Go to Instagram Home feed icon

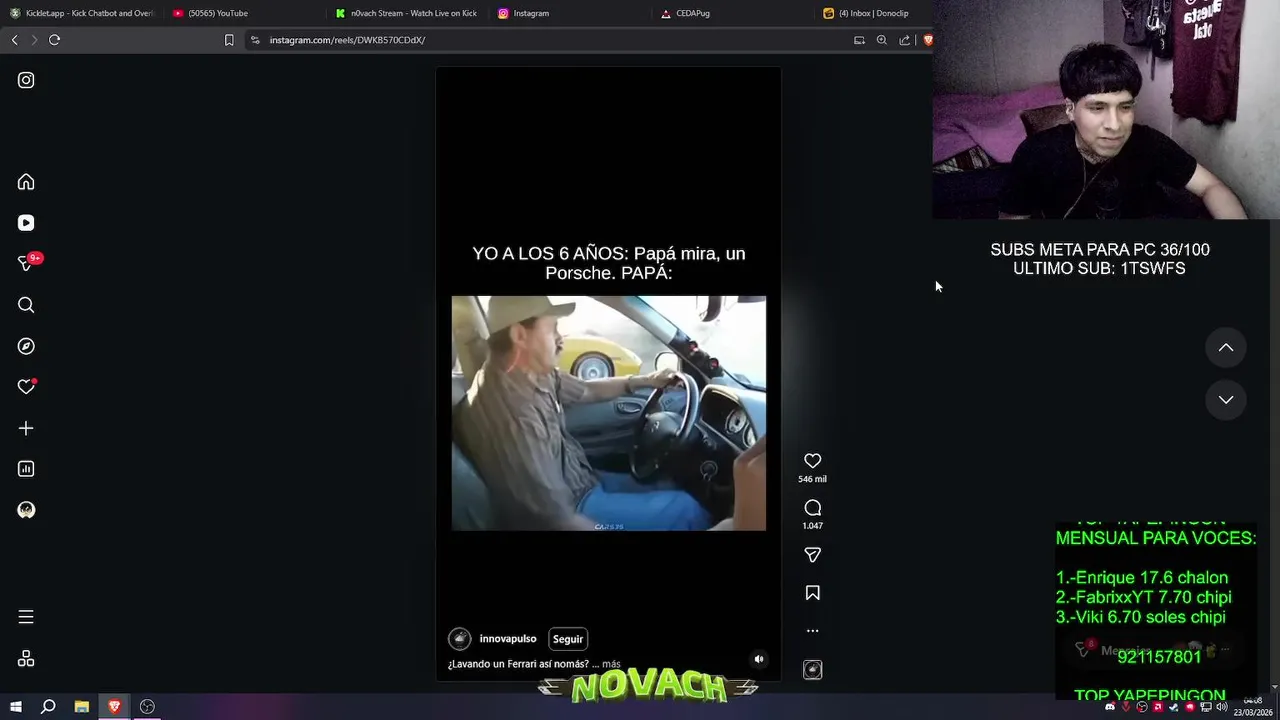tap(26, 182)
